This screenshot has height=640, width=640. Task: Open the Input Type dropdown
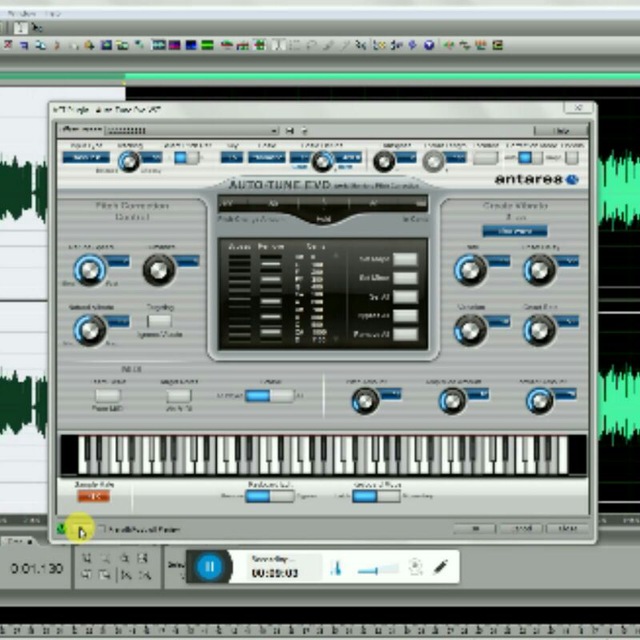87,157
